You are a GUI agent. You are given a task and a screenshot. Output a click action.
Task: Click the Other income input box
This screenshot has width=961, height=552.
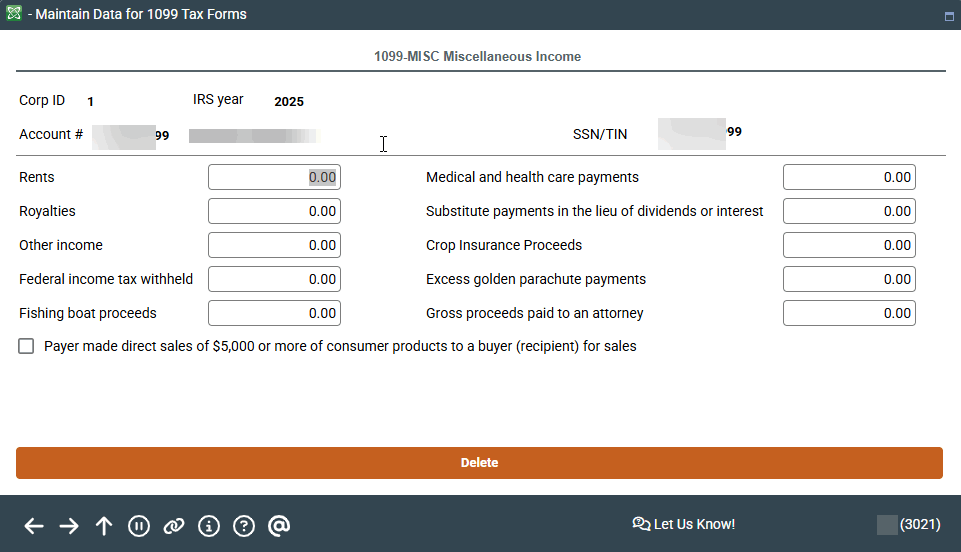point(274,245)
